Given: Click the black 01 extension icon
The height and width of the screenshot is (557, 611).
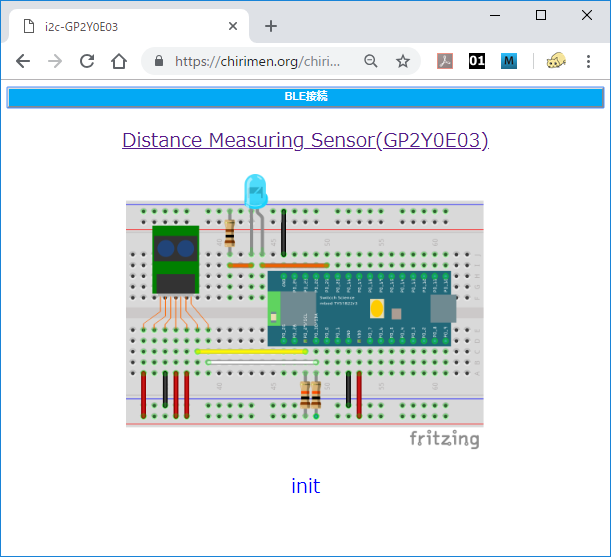Looking at the screenshot, I should tap(477, 61).
